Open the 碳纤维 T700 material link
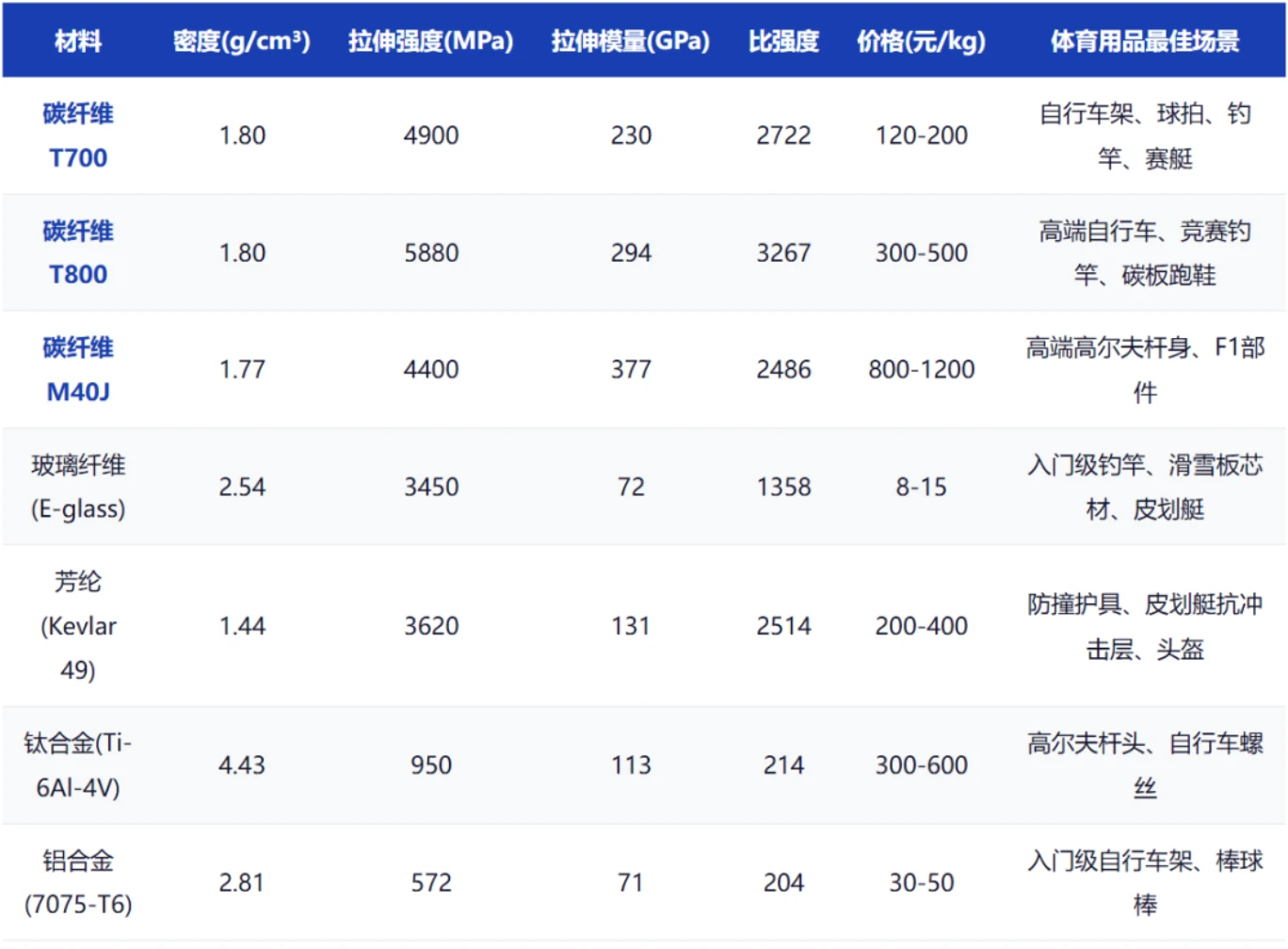Image resolution: width=1288 pixels, height=949 pixels. click(78, 136)
